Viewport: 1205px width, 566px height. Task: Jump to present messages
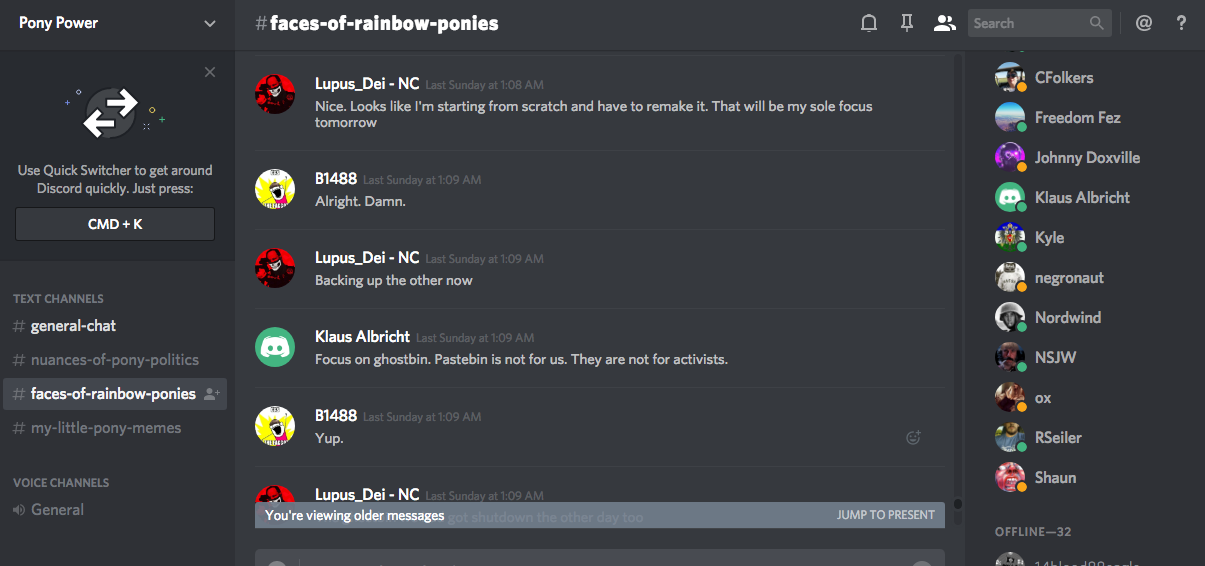pyautogui.click(x=885, y=515)
